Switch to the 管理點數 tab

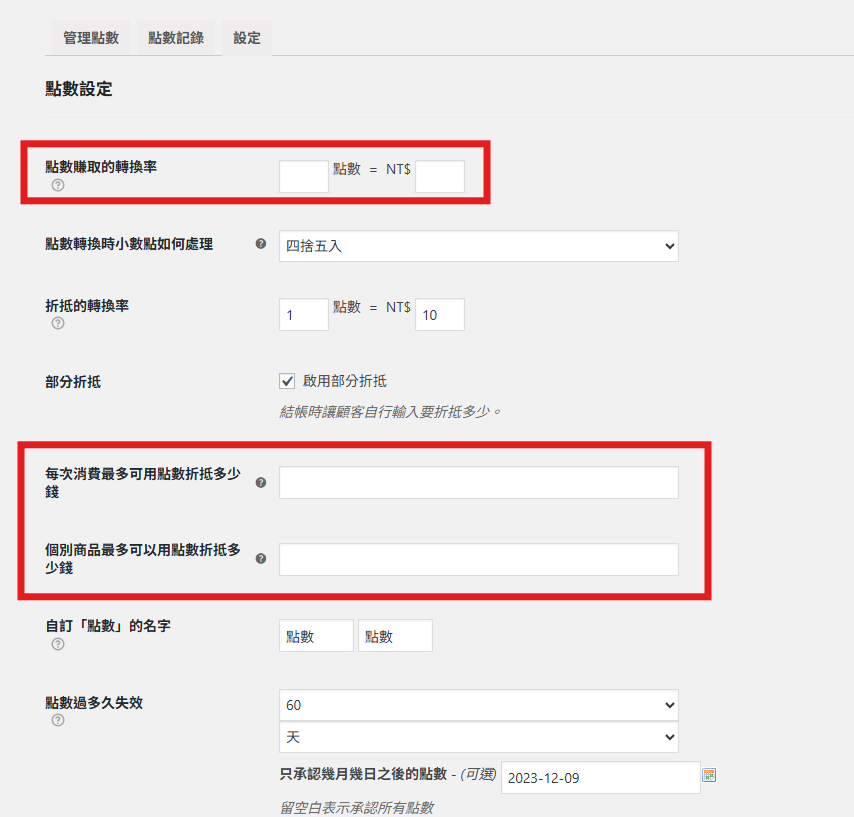coord(90,38)
